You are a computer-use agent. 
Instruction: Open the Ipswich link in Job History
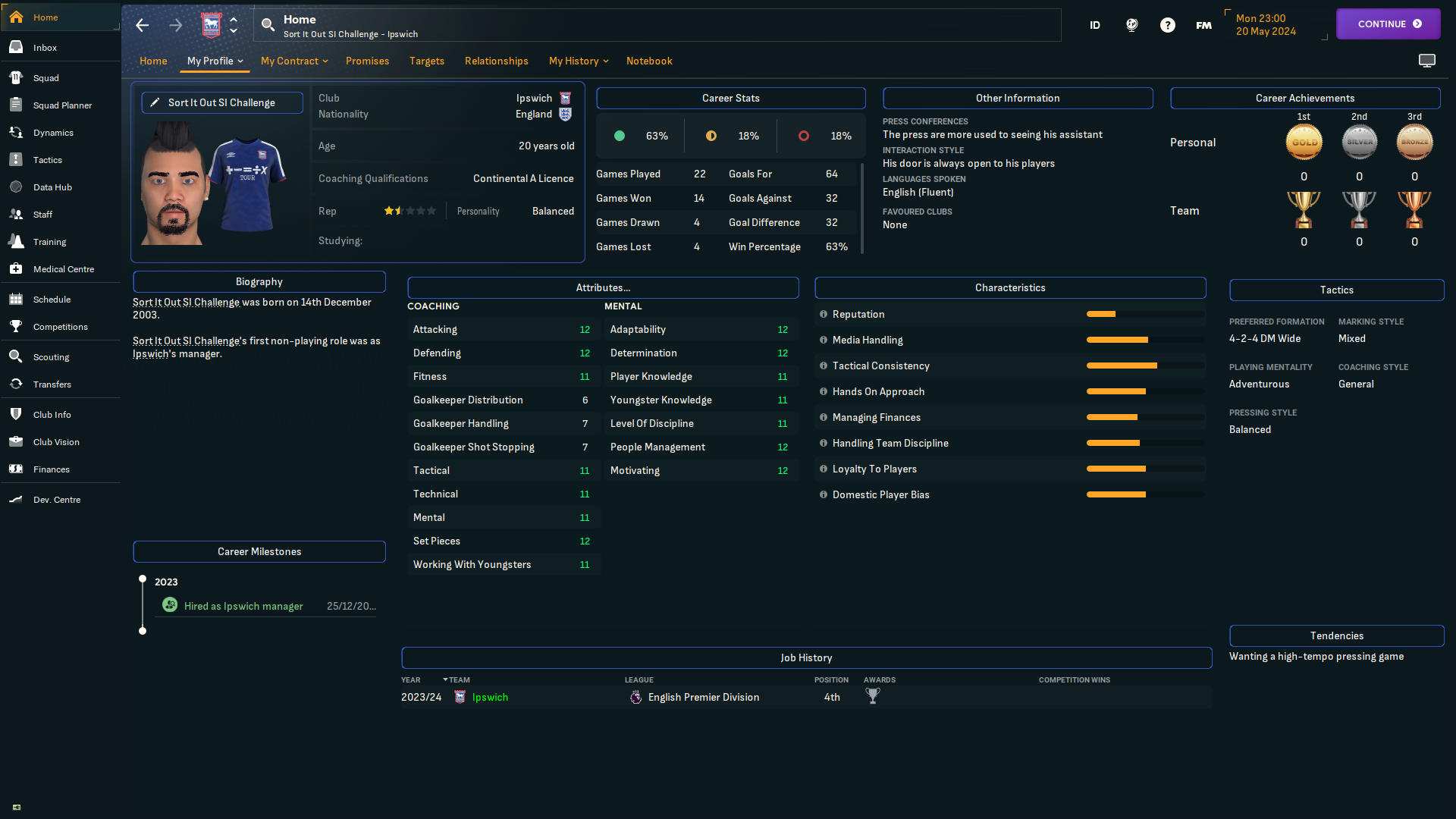(x=490, y=697)
